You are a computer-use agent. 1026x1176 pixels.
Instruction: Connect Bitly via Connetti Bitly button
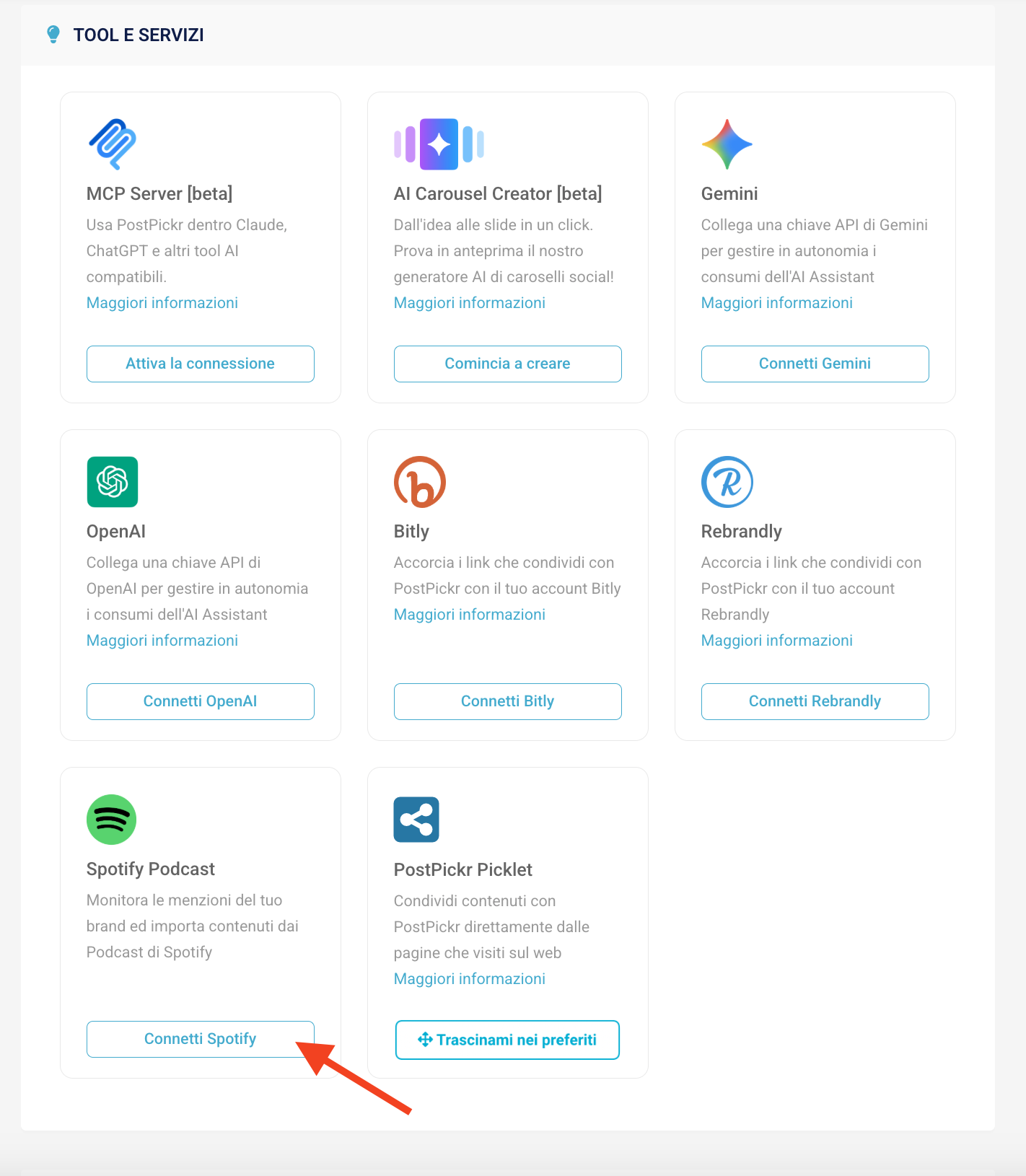508,701
